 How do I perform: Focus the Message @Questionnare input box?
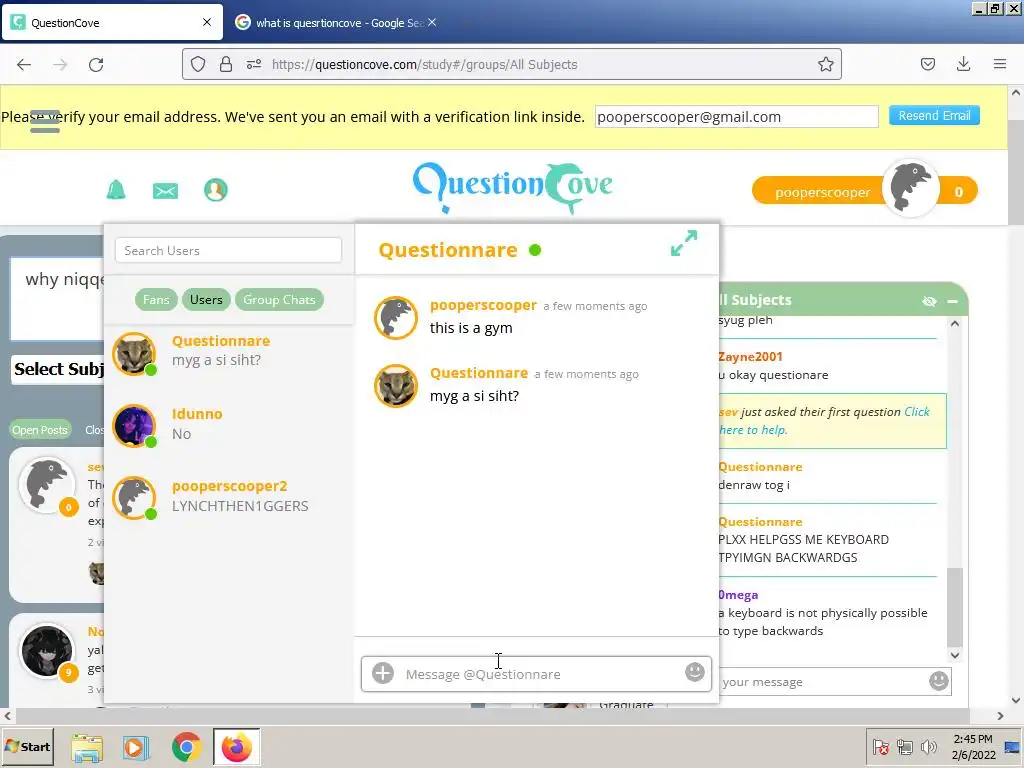click(537, 674)
